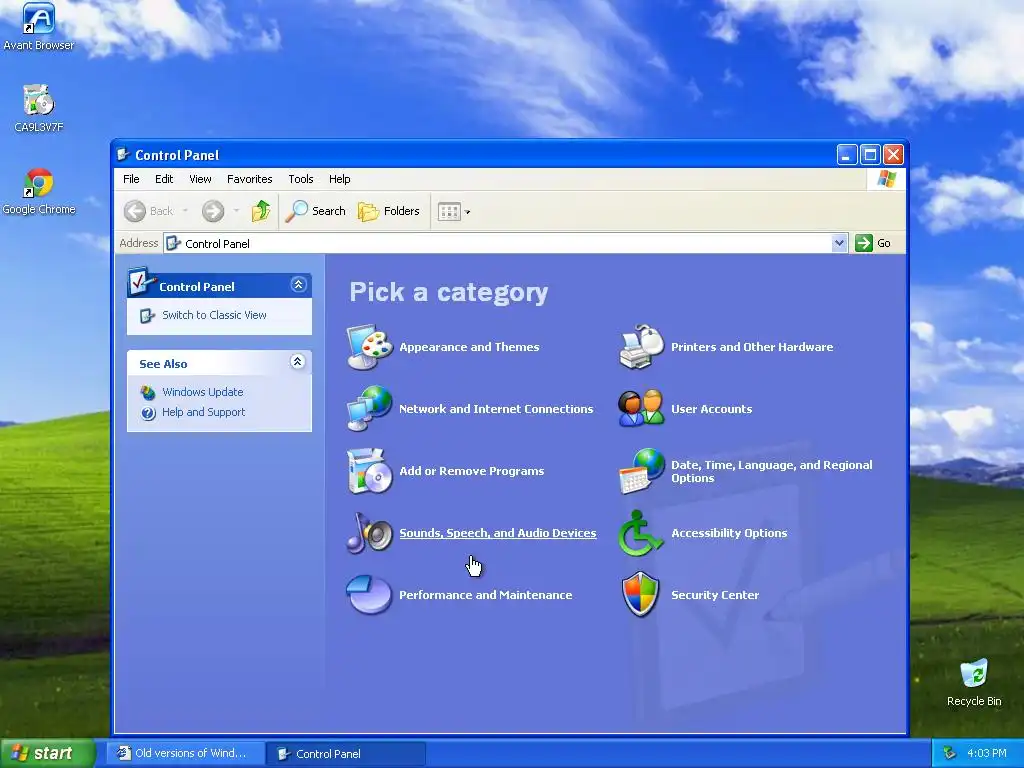1024x768 pixels.
Task: Expand the Address bar dropdown arrow
Action: [839, 243]
